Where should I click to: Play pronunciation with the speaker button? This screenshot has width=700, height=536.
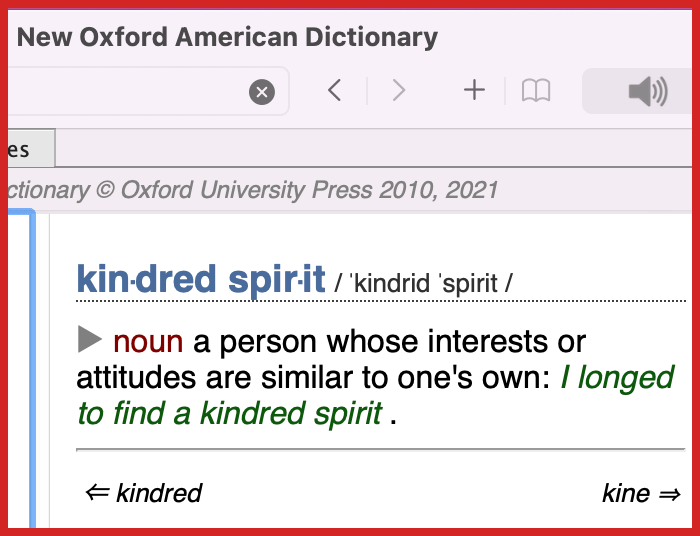click(646, 92)
